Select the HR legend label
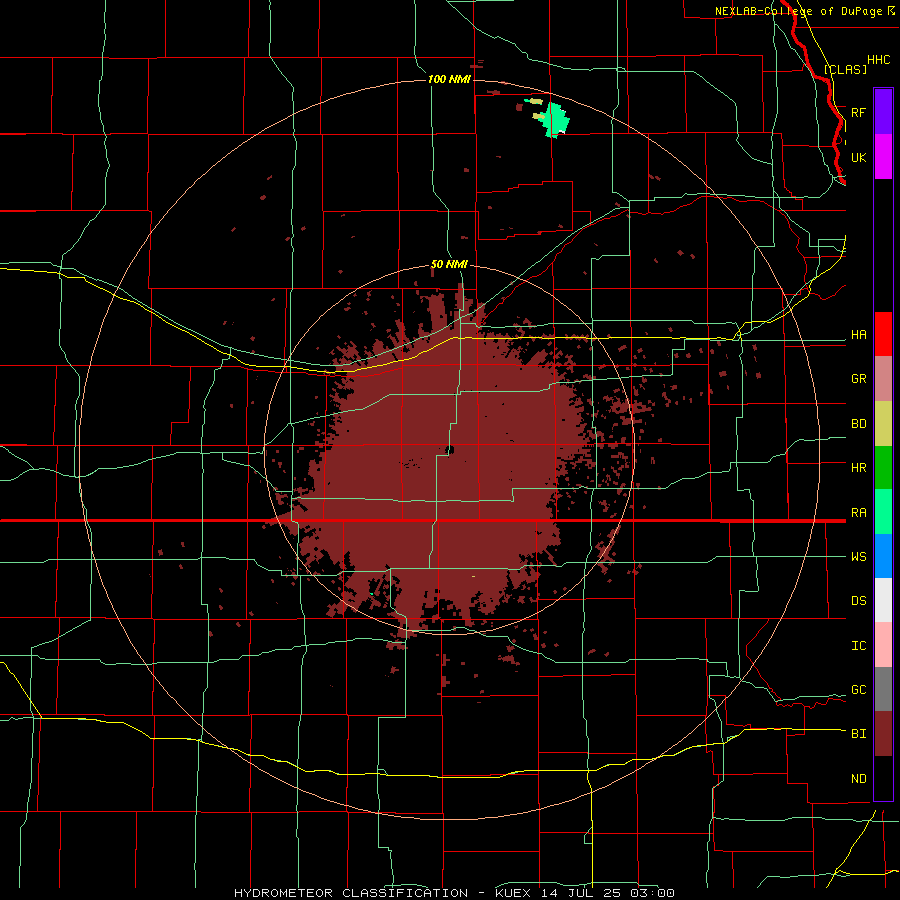 (x=858, y=468)
